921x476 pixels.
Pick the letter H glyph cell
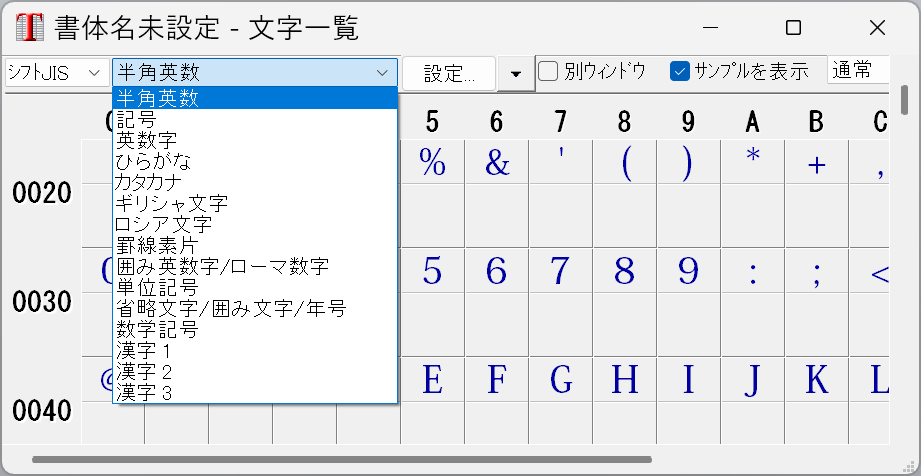point(624,380)
